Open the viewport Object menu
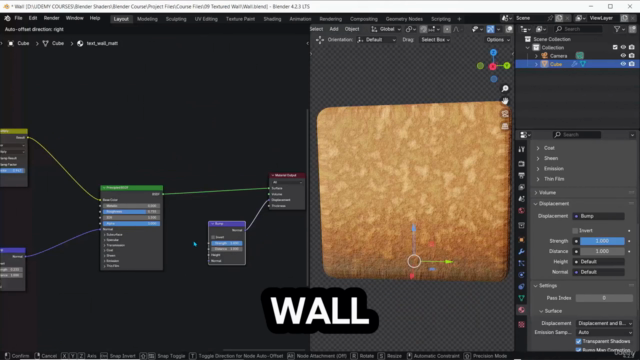The height and width of the screenshot is (360, 640). coord(352,29)
